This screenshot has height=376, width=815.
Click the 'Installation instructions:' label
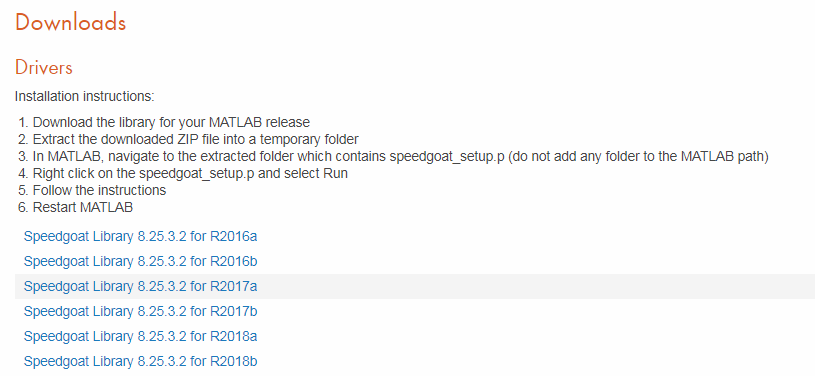pos(85,97)
